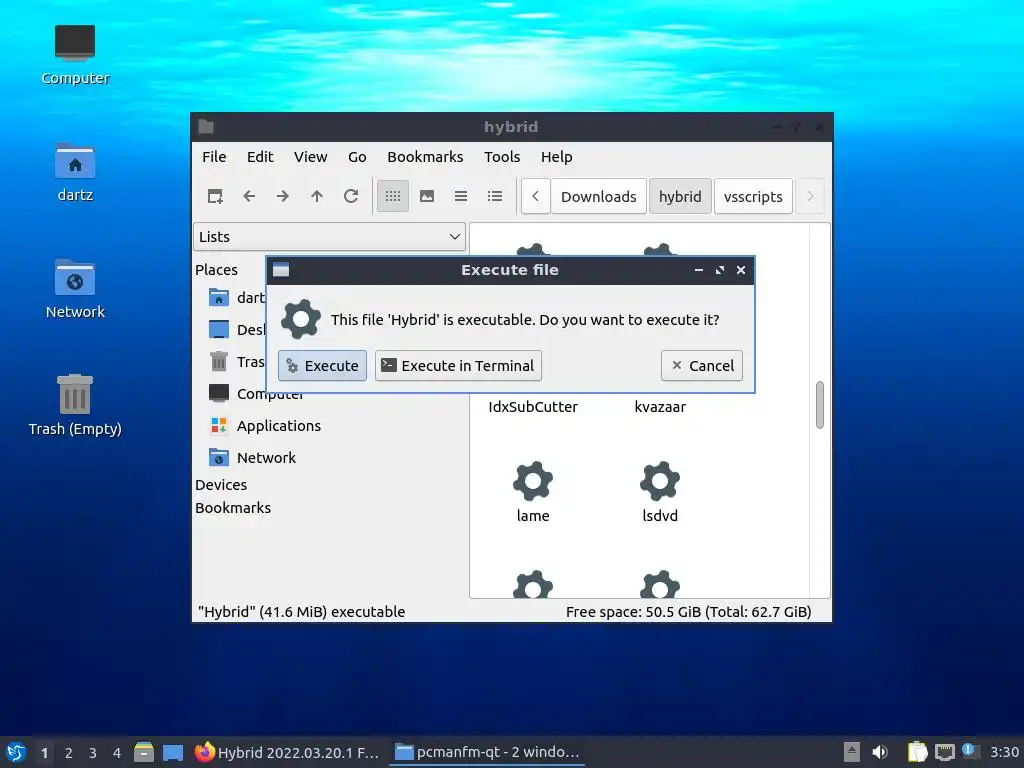Switch to thumbnail view mode
Viewport: 1024px width, 768px height.
tap(427, 196)
